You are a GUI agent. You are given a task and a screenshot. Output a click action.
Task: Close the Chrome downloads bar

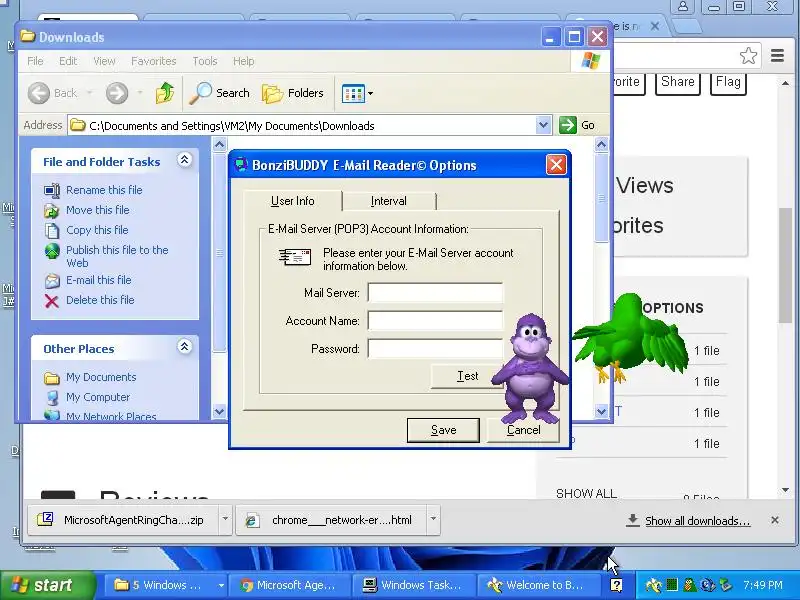[x=775, y=520]
